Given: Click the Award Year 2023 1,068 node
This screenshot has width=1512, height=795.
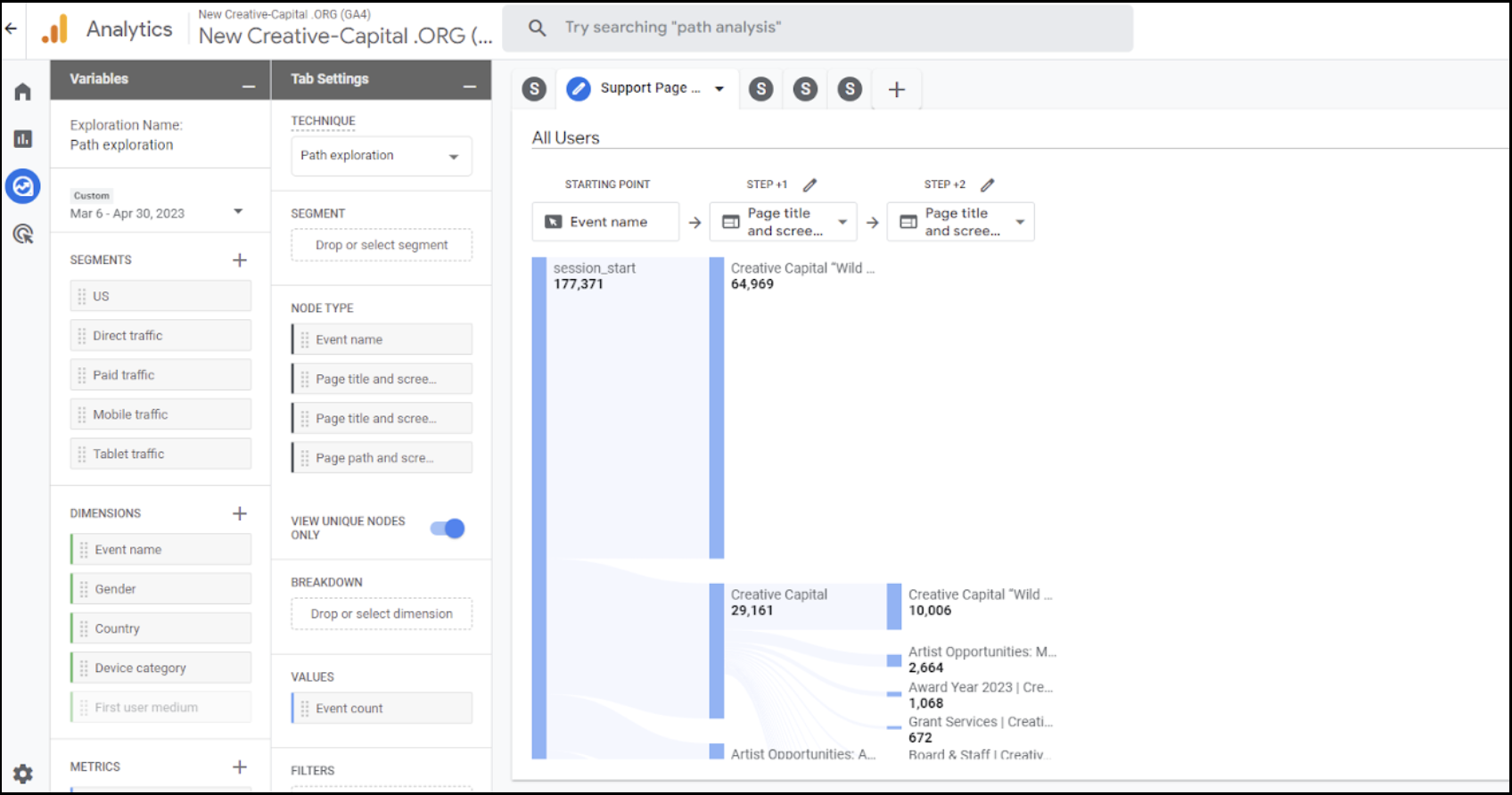Looking at the screenshot, I should [894, 694].
